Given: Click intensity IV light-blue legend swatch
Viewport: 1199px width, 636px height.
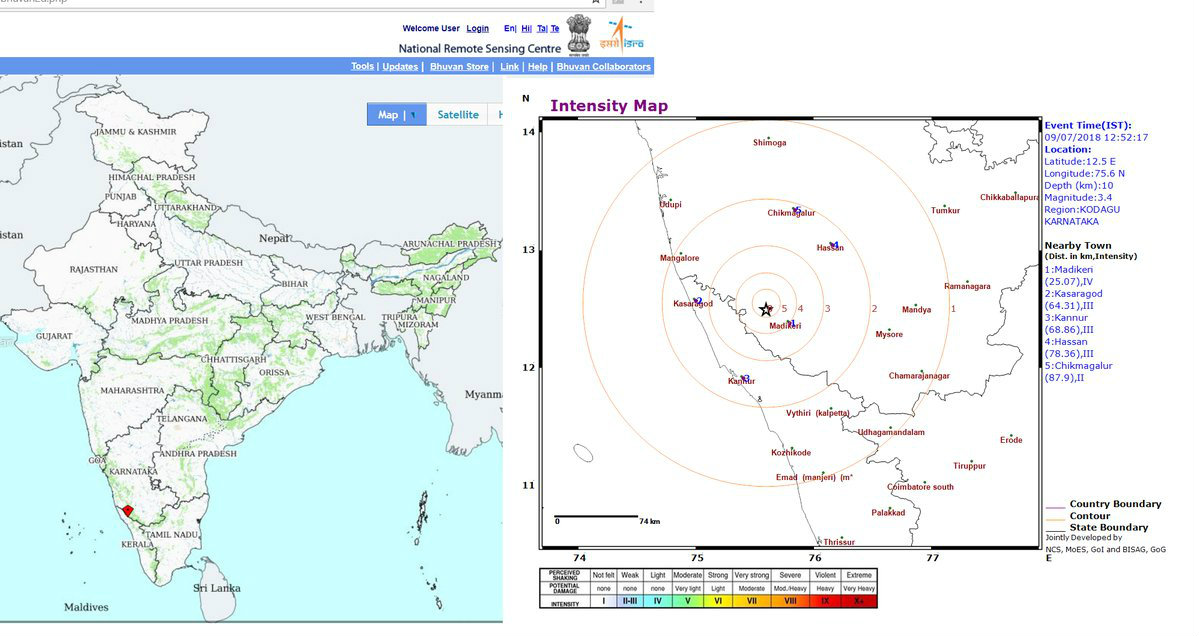Looking at the screenshot, I should [658, 602].
